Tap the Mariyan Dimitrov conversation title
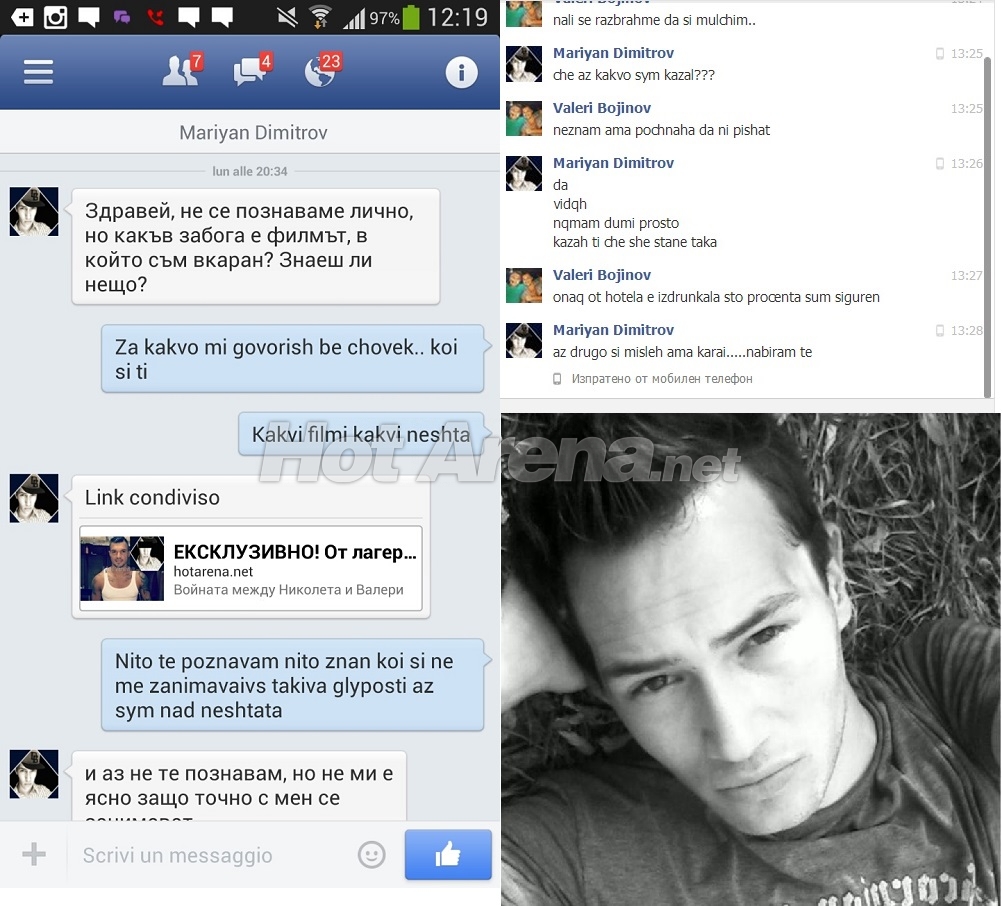This screenshot has height=906, width=1002. 253,132
